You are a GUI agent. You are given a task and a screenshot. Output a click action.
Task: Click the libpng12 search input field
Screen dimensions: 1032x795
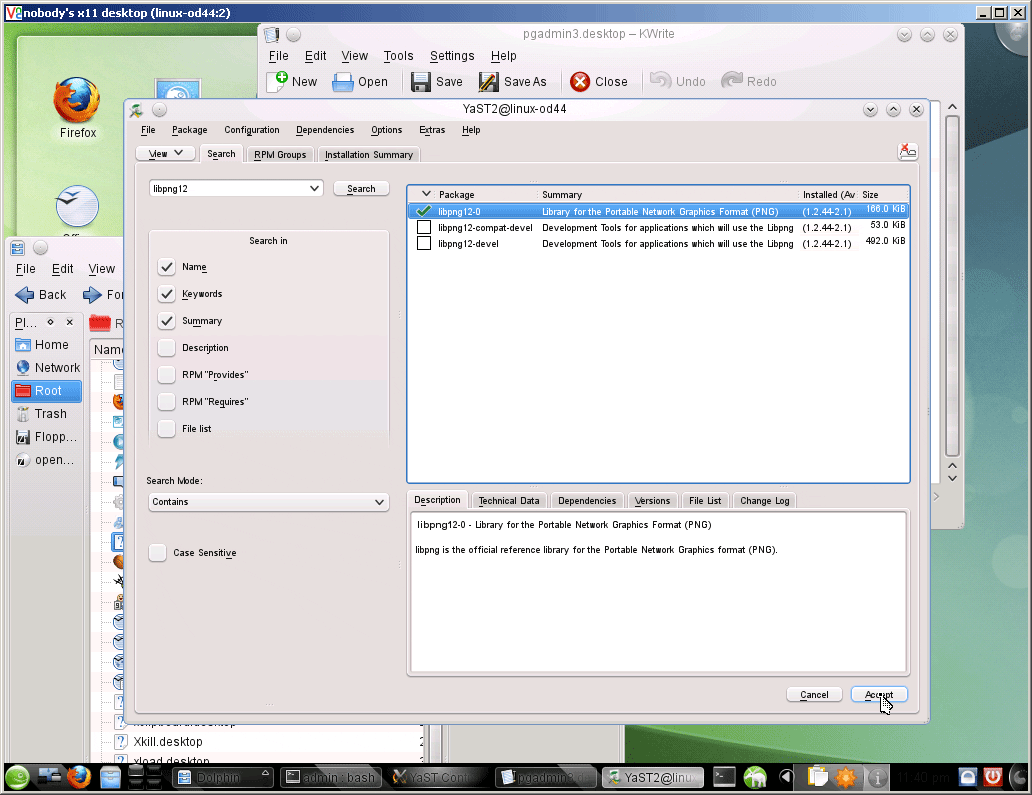click(x=229, y=189)
